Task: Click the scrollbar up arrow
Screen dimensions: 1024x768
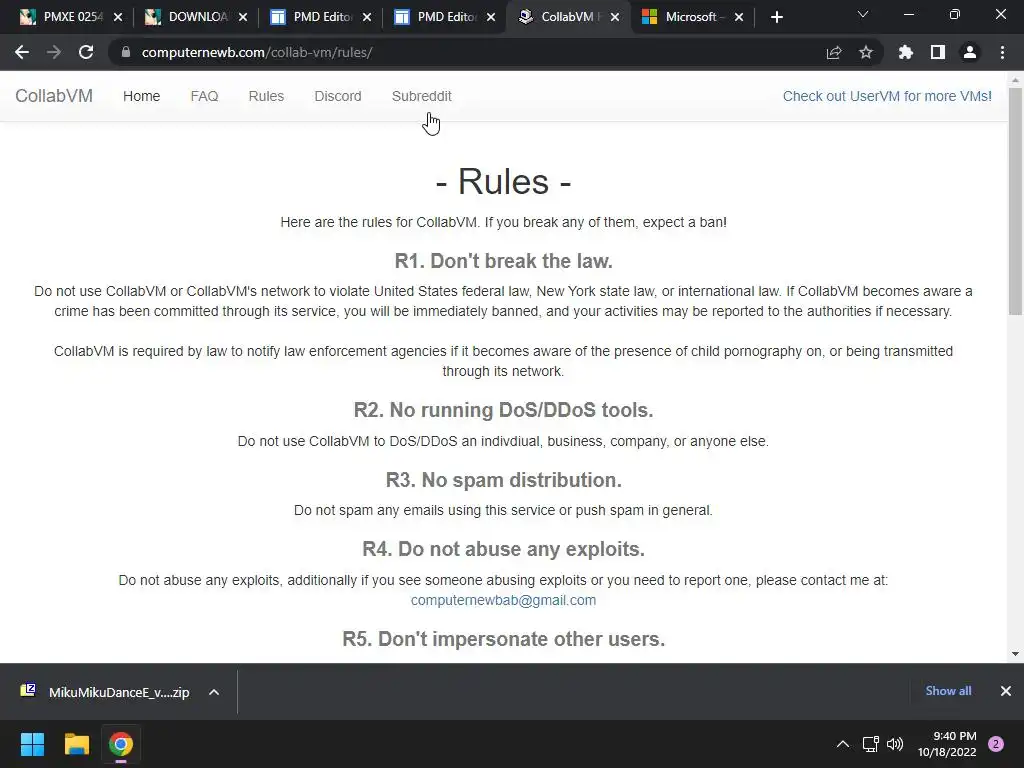Action: pos(1015,80)
